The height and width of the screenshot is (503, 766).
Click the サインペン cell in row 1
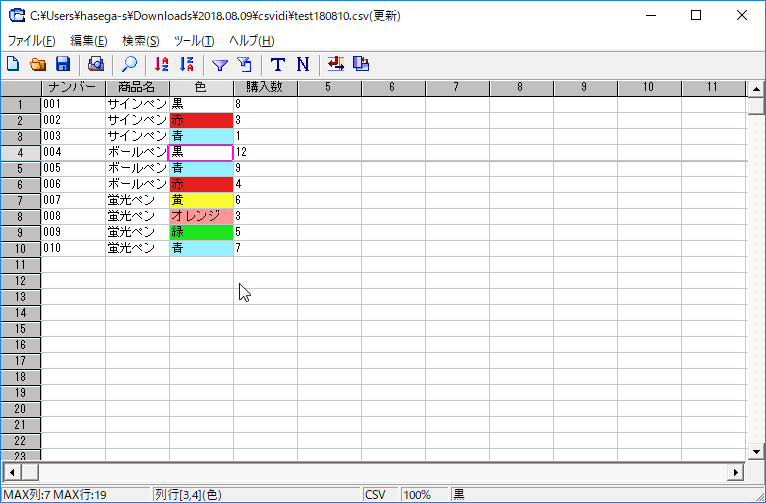[137, 104]
